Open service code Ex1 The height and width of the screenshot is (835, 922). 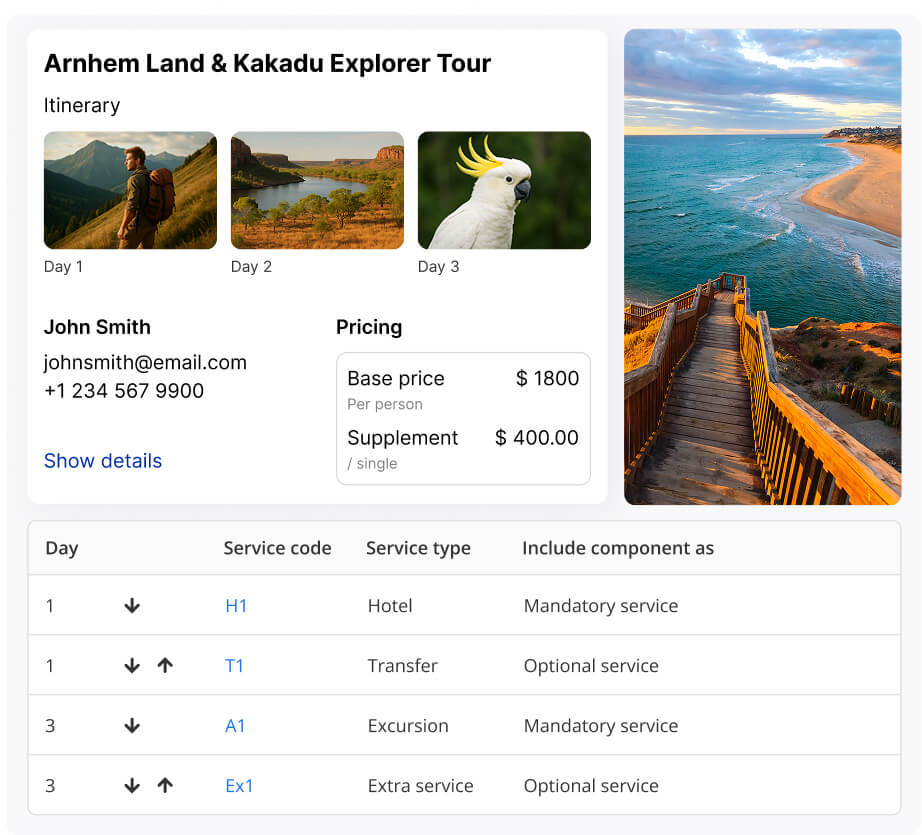(239, 786)
